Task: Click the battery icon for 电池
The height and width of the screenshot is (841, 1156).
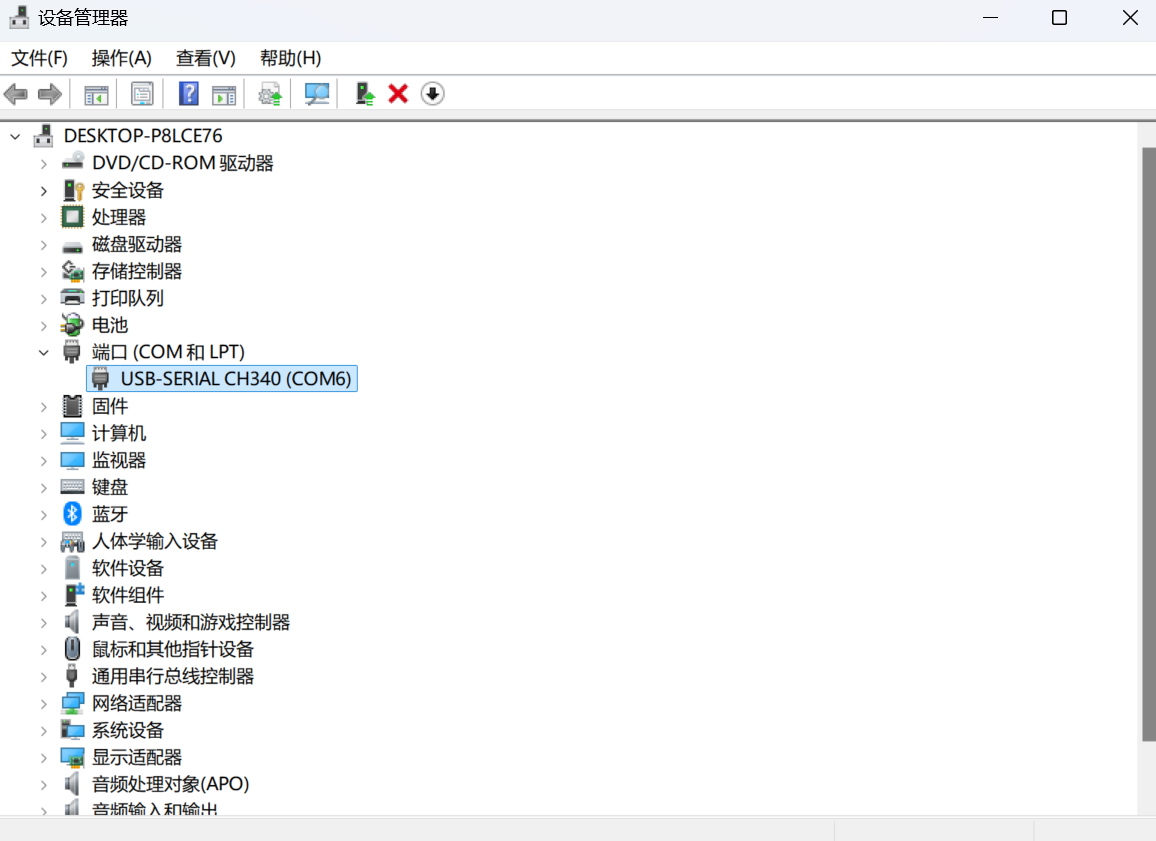Action: (72, 324)
